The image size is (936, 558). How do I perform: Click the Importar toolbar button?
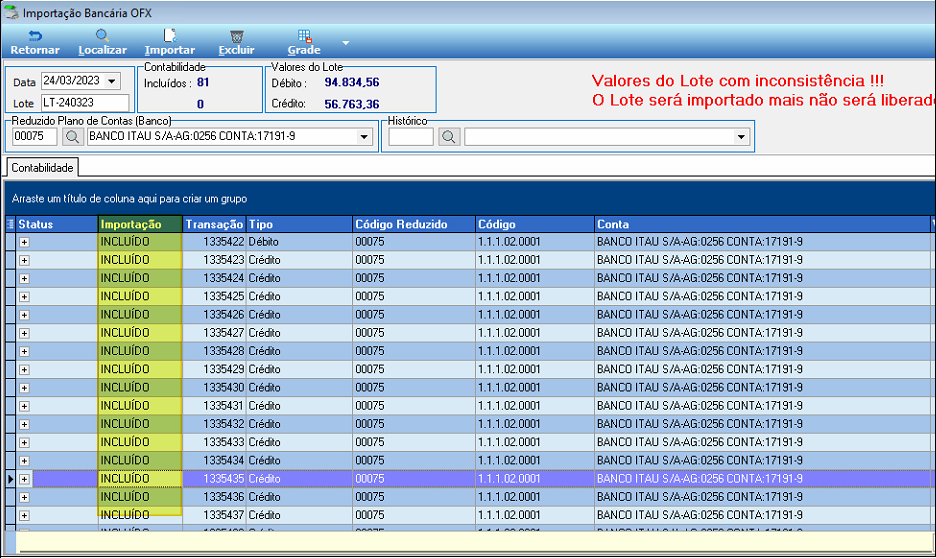tap(170, 43)
